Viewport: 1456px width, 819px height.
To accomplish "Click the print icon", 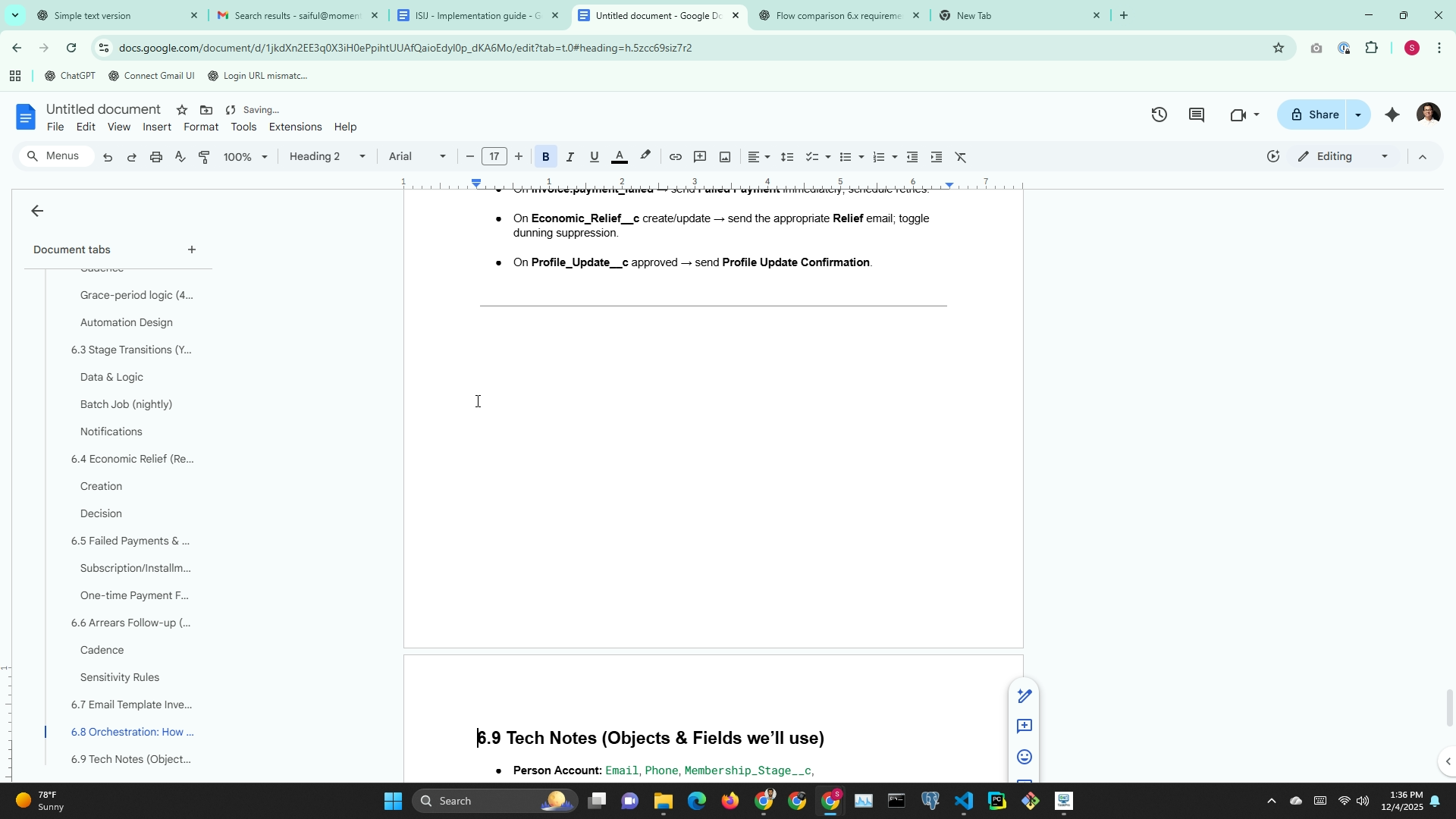I will (156, 157).
